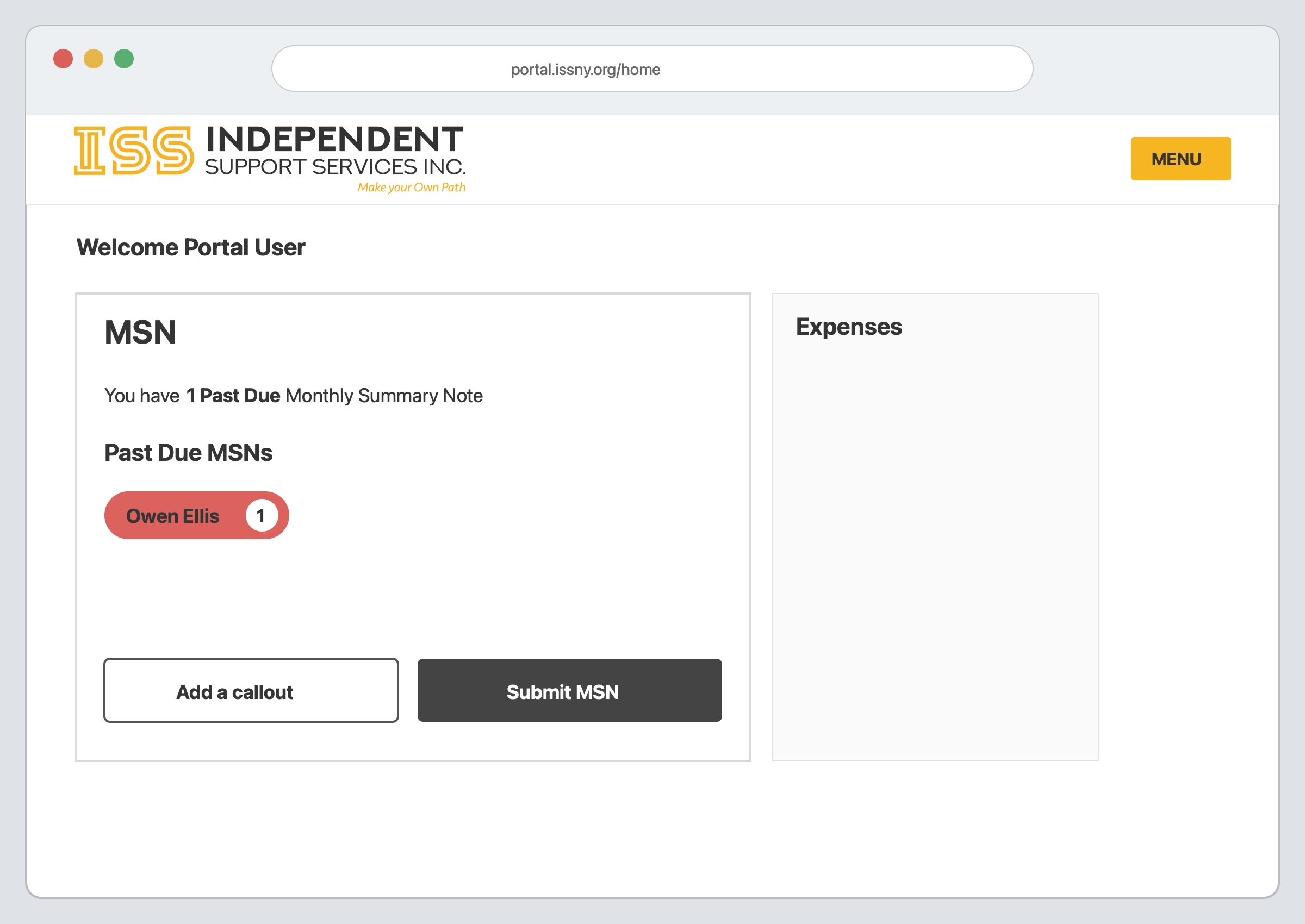Click the Monthly Summary Note text
Screen dimensions: 1305x924
[384, 396]
